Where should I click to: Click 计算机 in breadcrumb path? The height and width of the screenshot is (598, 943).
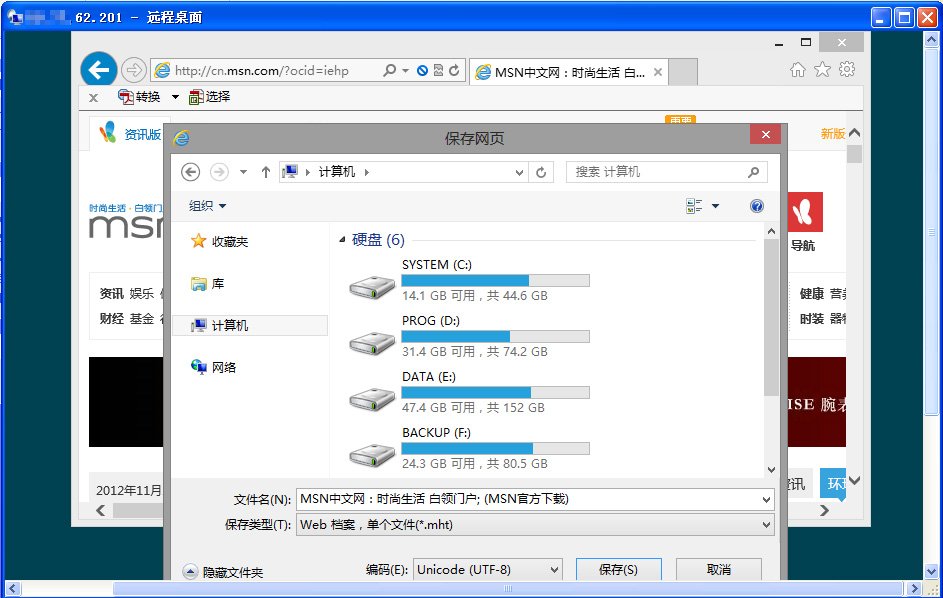(x=336, y=172)
